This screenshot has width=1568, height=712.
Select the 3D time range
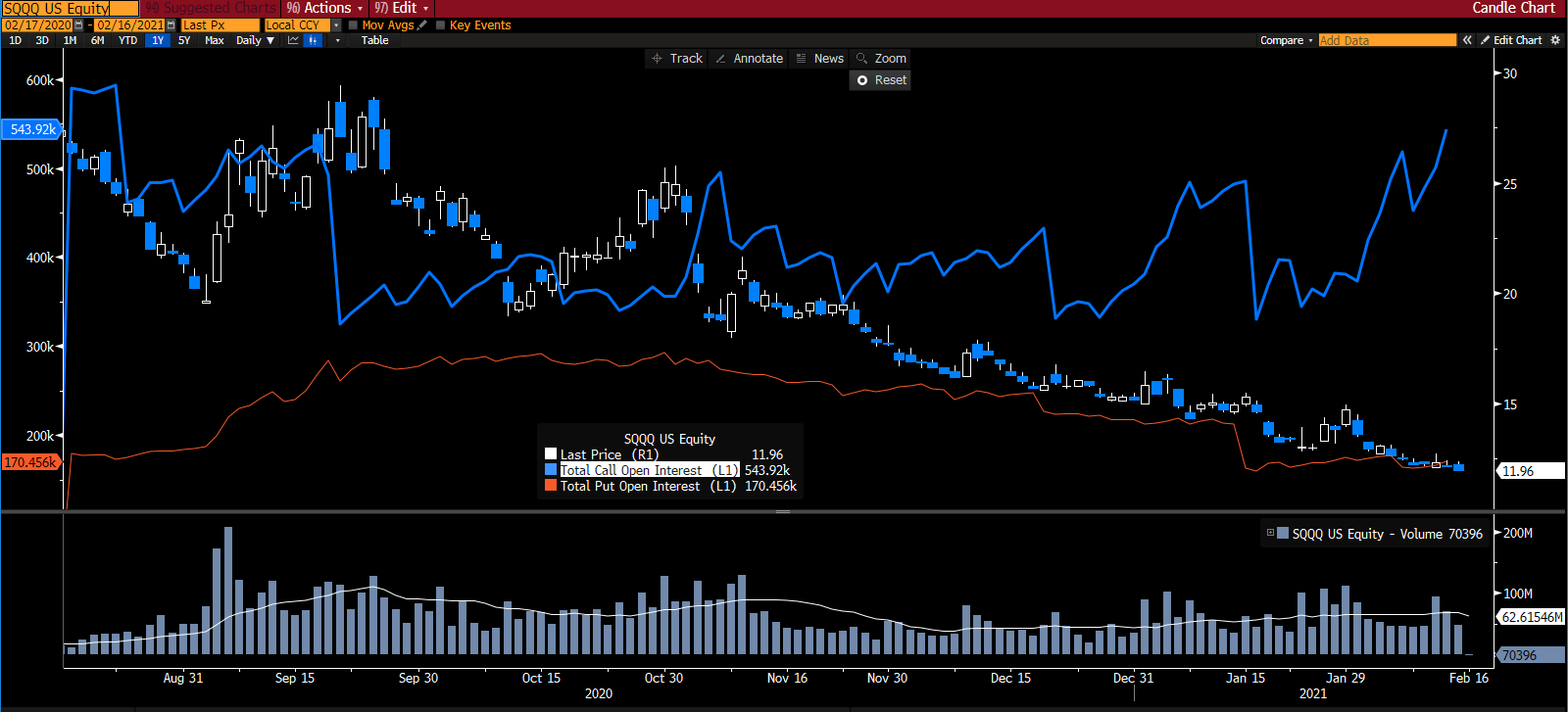[42, 40]
